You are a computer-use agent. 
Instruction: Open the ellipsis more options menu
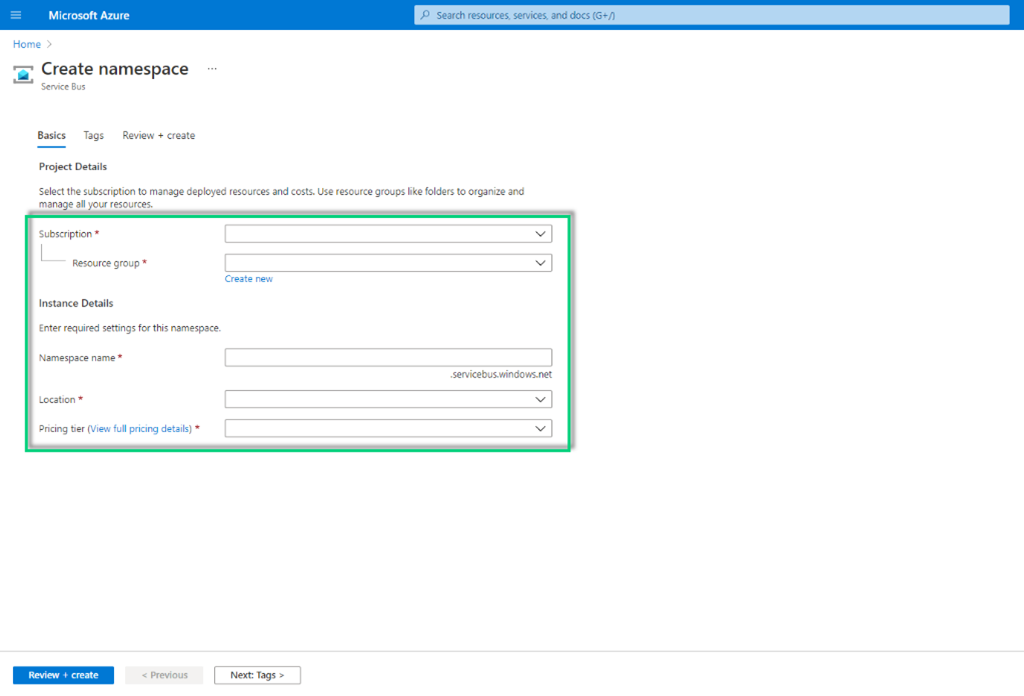tap(212, 69)
